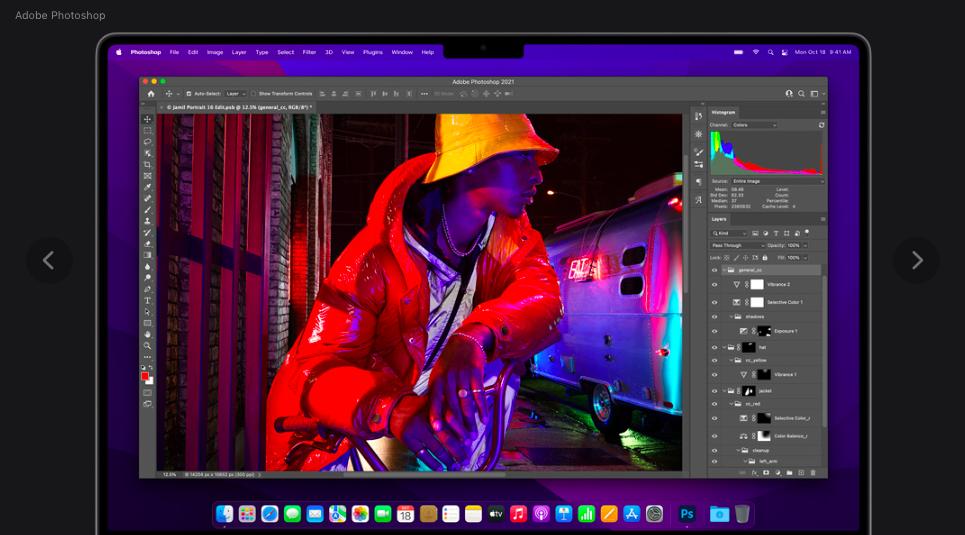
Task: Collapse the general_cc layer group
Action: (724, 270)
